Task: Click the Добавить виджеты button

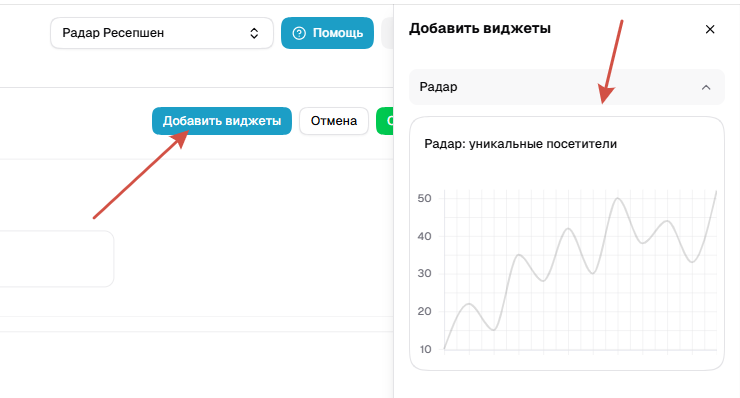Action: [222, 121]
